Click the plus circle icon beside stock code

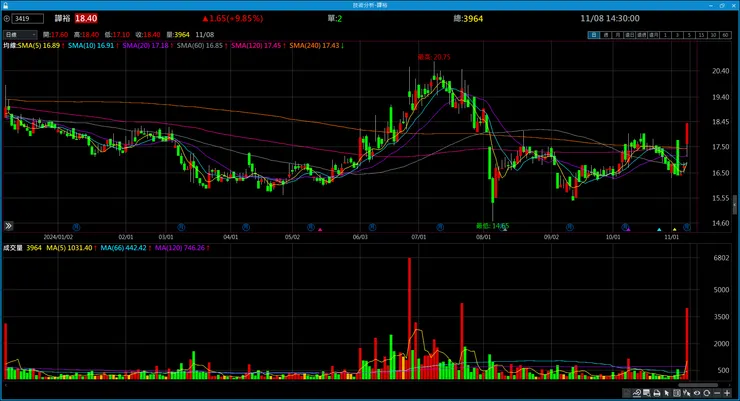(x=7, y=18)
